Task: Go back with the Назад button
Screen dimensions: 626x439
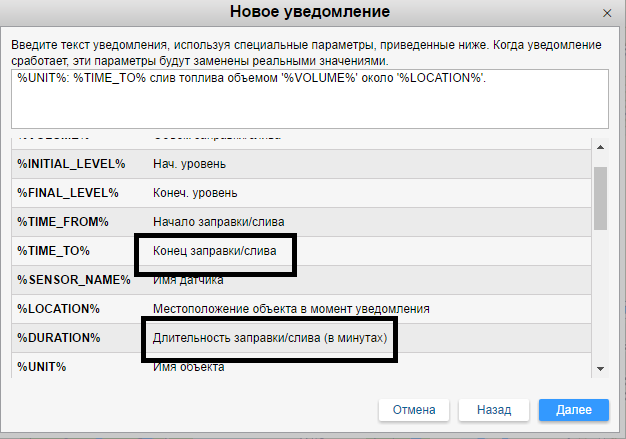Action: click(x=493, y=410)
